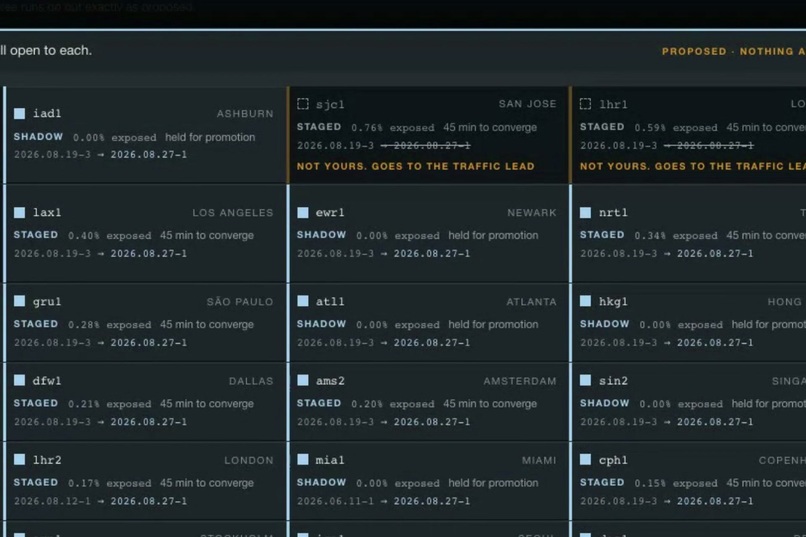
Task: Click the SHADOW status on ewr1 card
Action: click(x=321, y=235)
